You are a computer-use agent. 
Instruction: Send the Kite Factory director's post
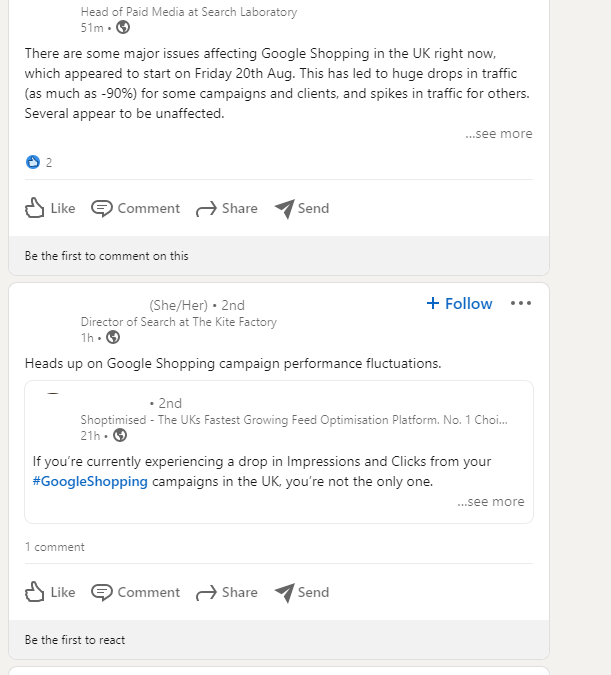pyautogui.click(x=301, y=592)
